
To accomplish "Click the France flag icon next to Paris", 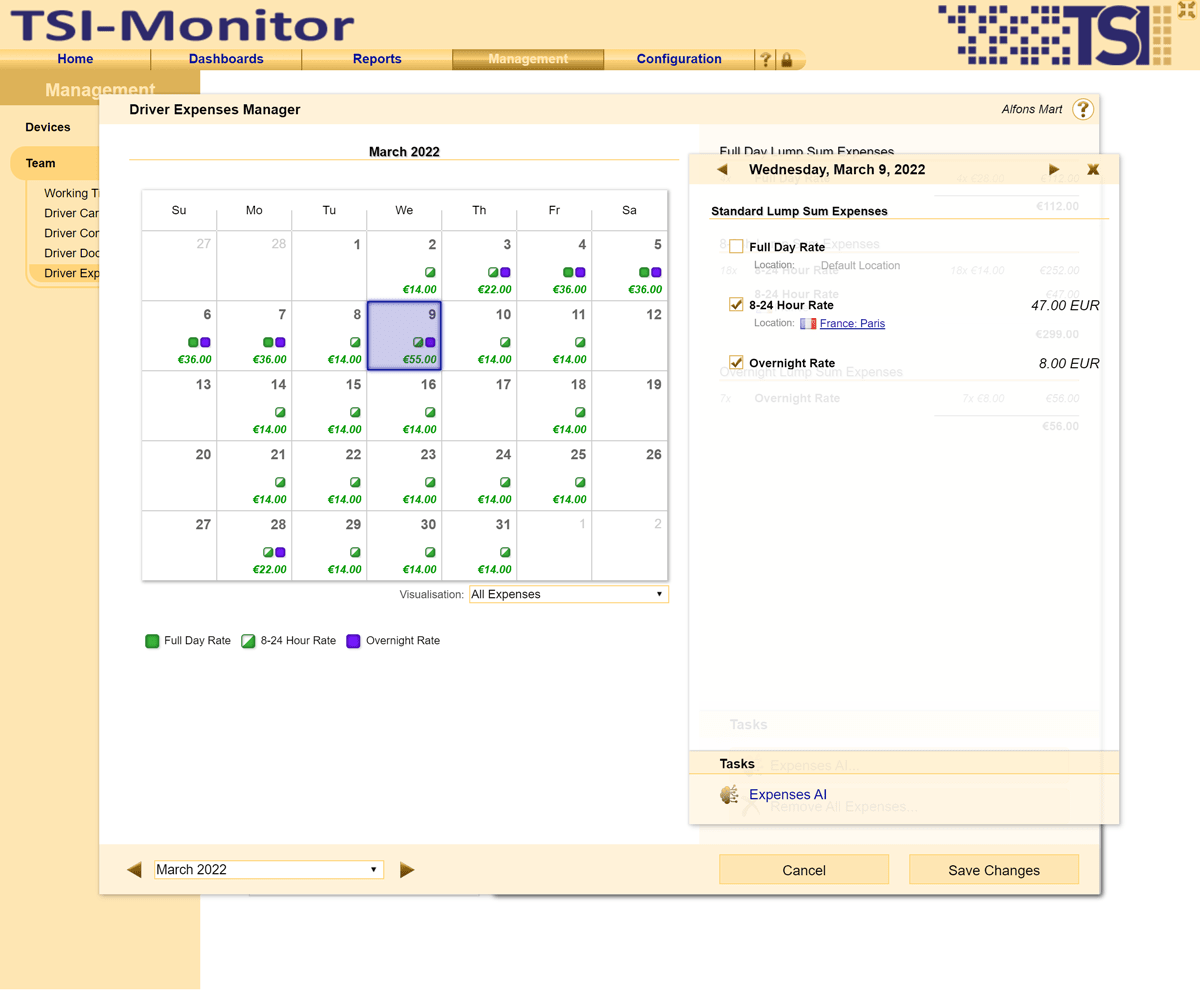I will (x=808, y=324).
